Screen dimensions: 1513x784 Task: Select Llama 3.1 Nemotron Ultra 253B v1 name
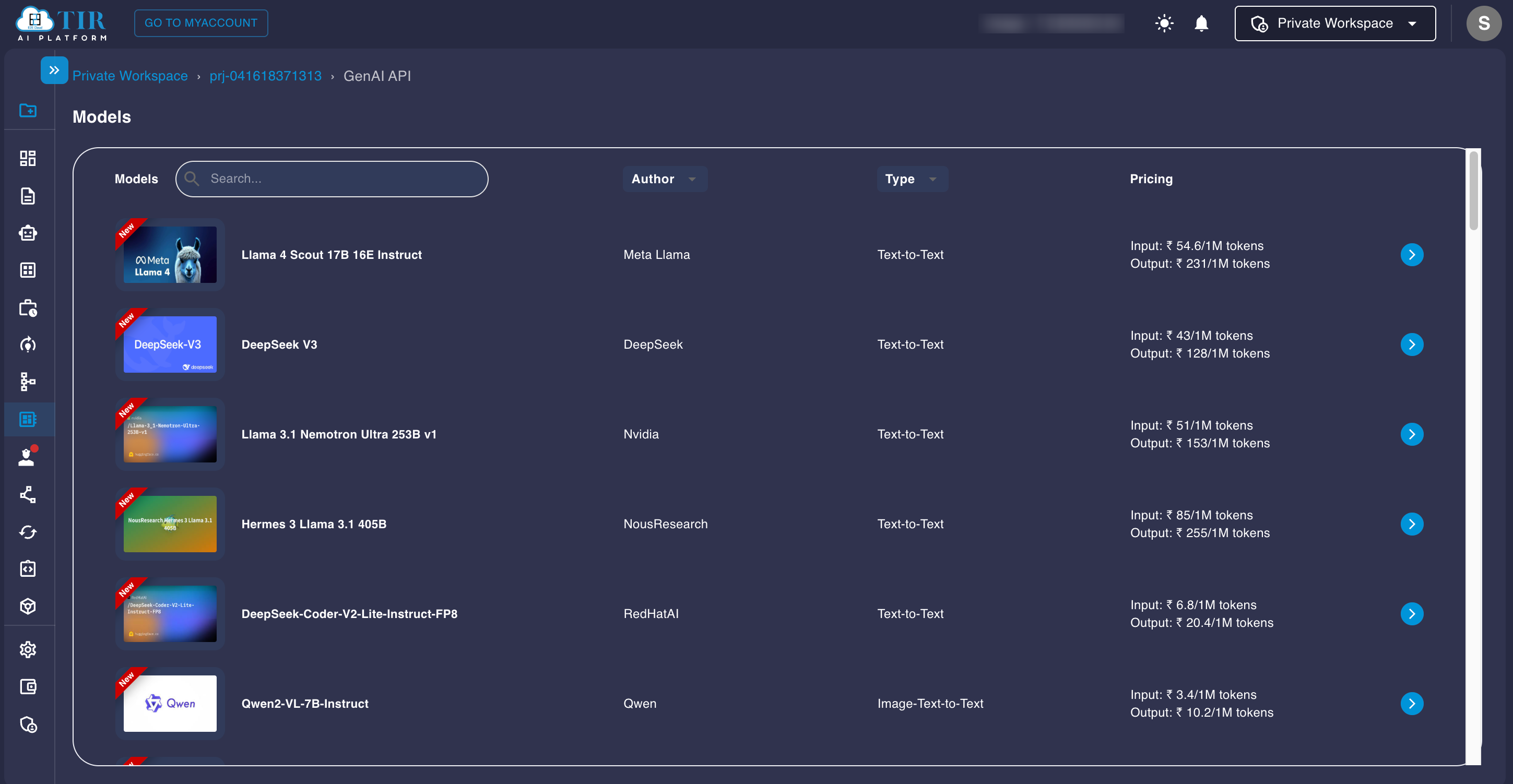pos(339,435)
